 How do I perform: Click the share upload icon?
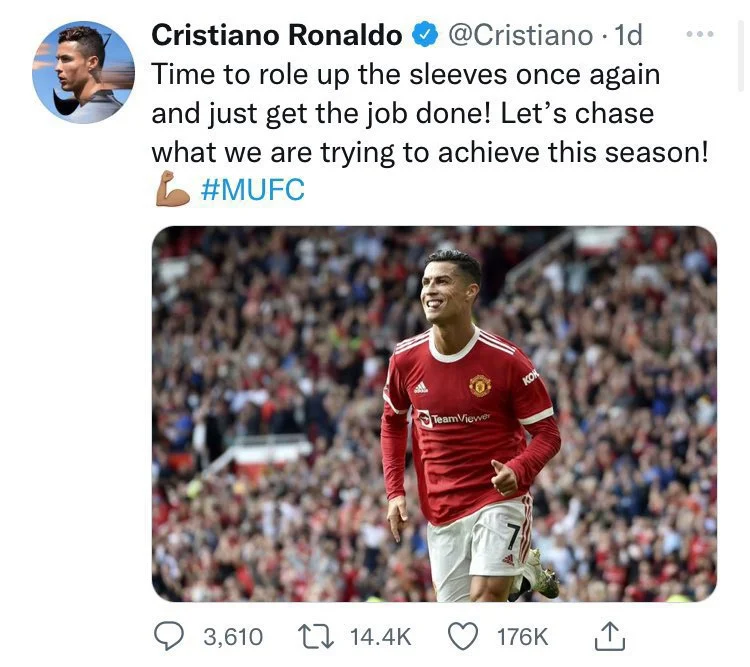(x=610, y=636)
